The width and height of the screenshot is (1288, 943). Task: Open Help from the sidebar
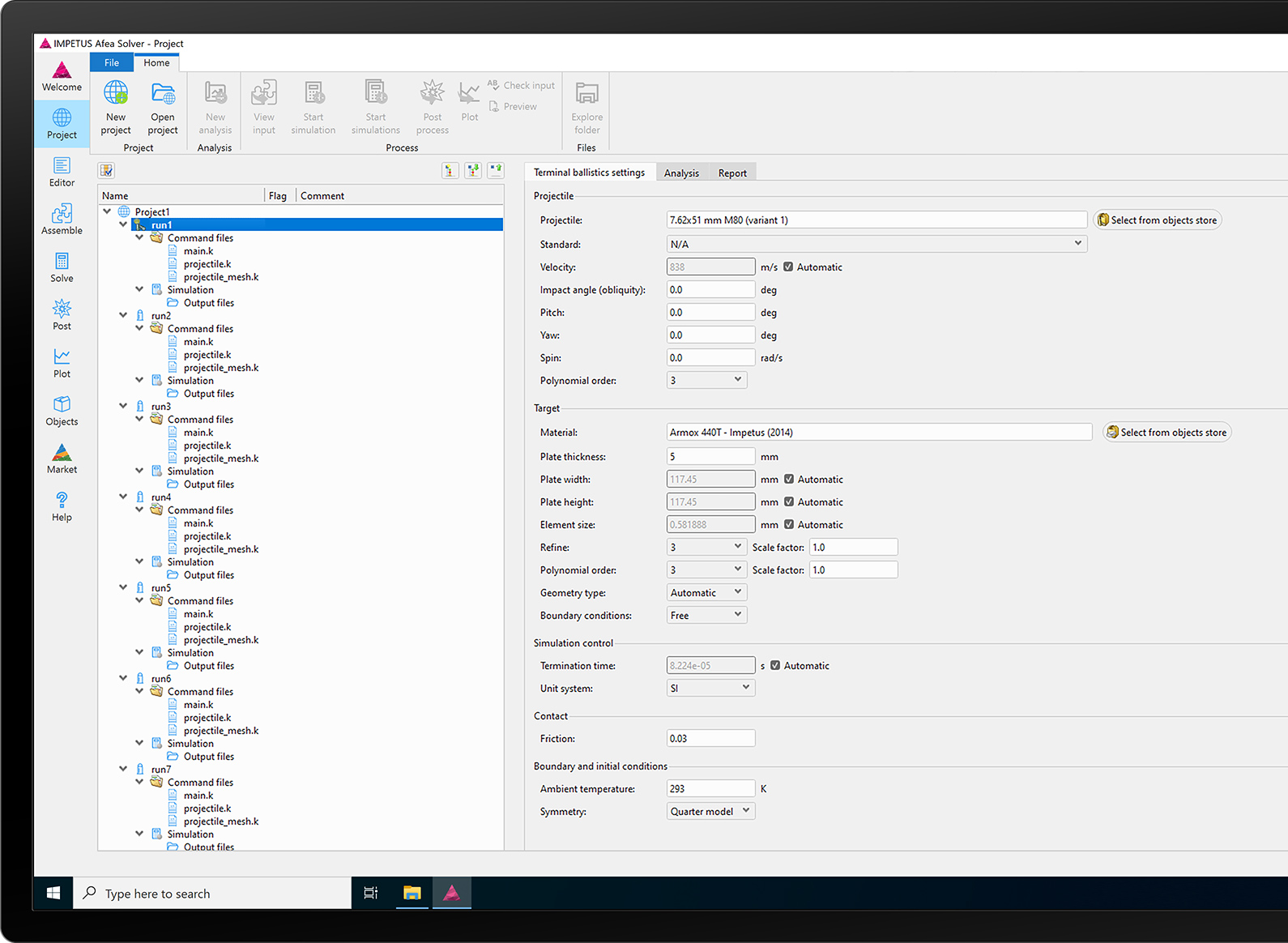62,506
